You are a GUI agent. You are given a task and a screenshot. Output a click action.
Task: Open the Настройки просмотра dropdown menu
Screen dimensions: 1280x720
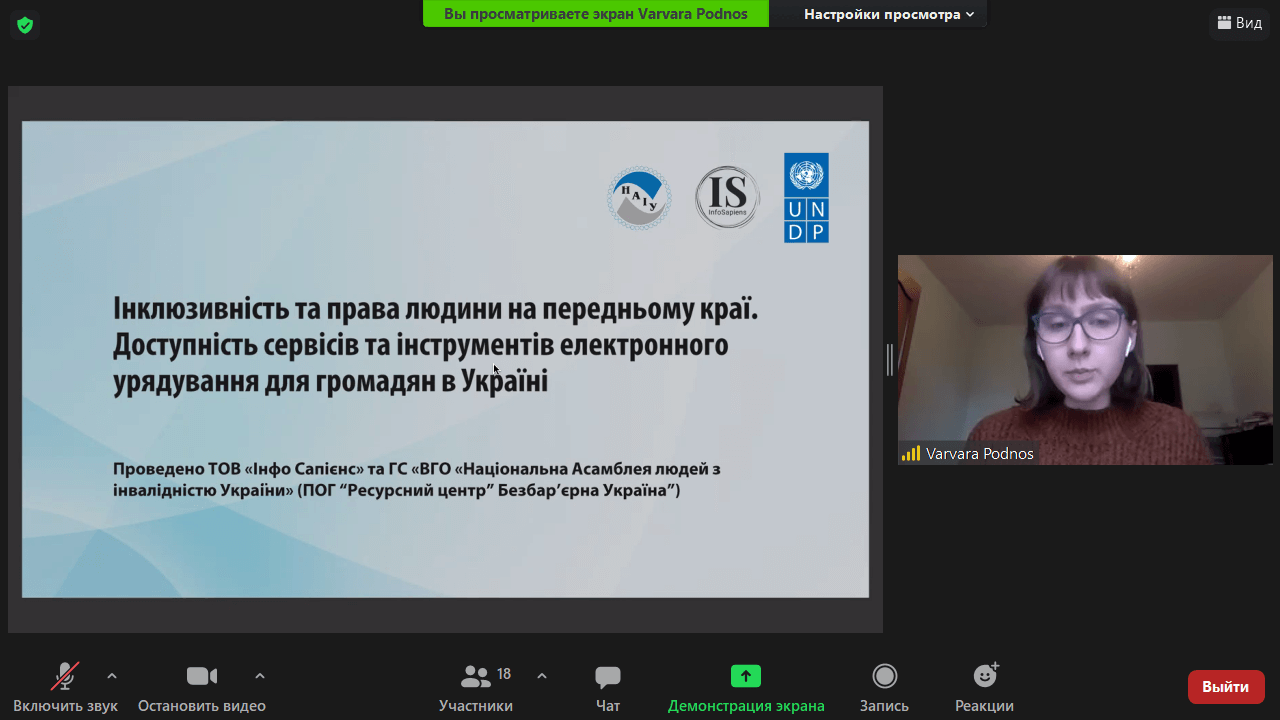coord(888,14)
